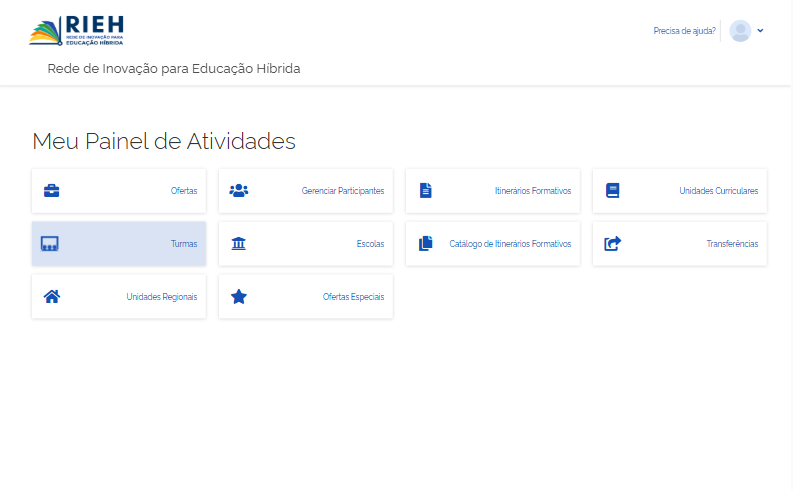
Task: Click the star icon for Ofertas Especiais
Action: [x=238, y=297]
